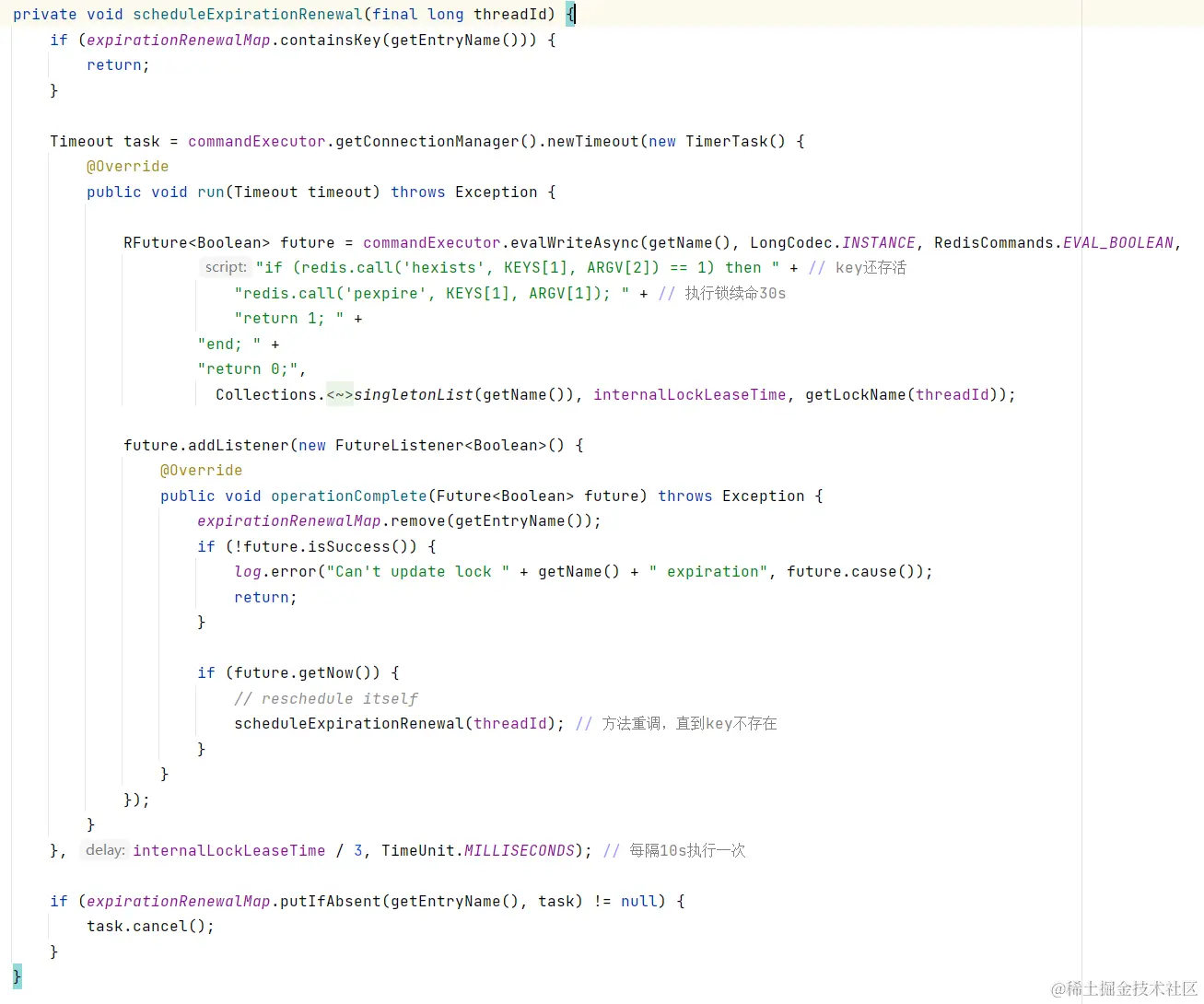Click the "return 1; " string
This screenshot has height=1004, width=1204.
pos(289,319)
